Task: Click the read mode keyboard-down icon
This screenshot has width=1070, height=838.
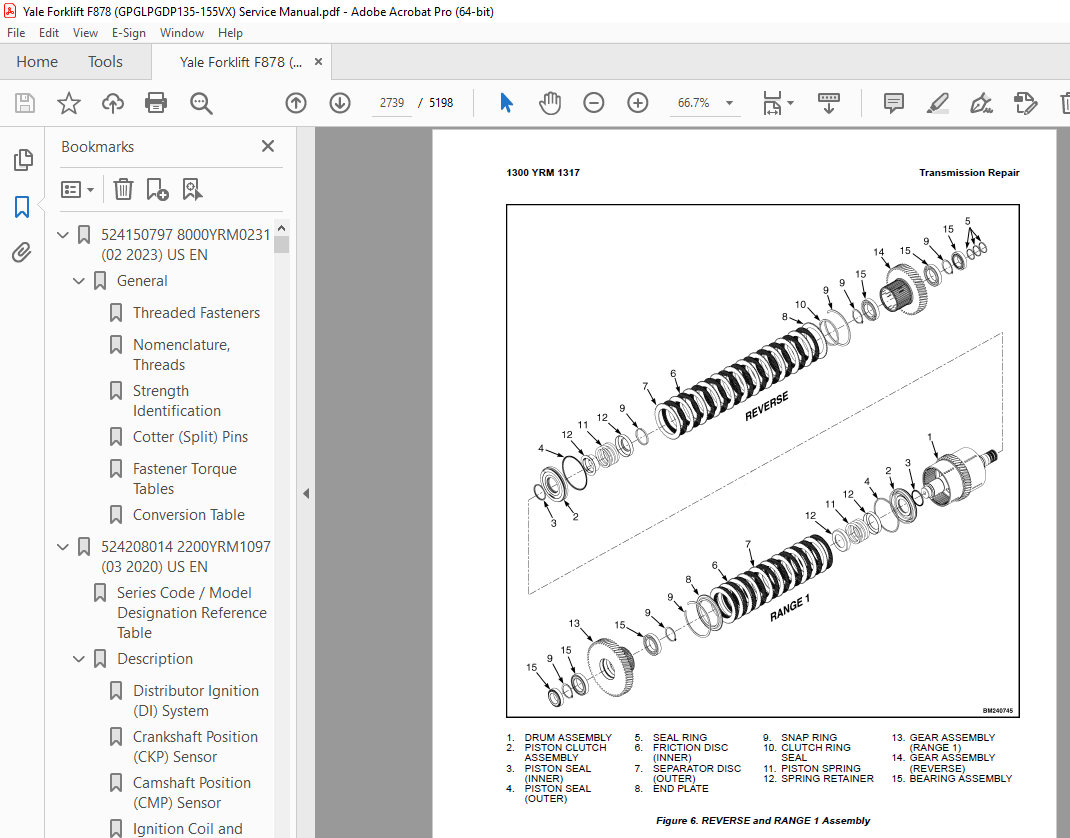Action: (828, 103)
